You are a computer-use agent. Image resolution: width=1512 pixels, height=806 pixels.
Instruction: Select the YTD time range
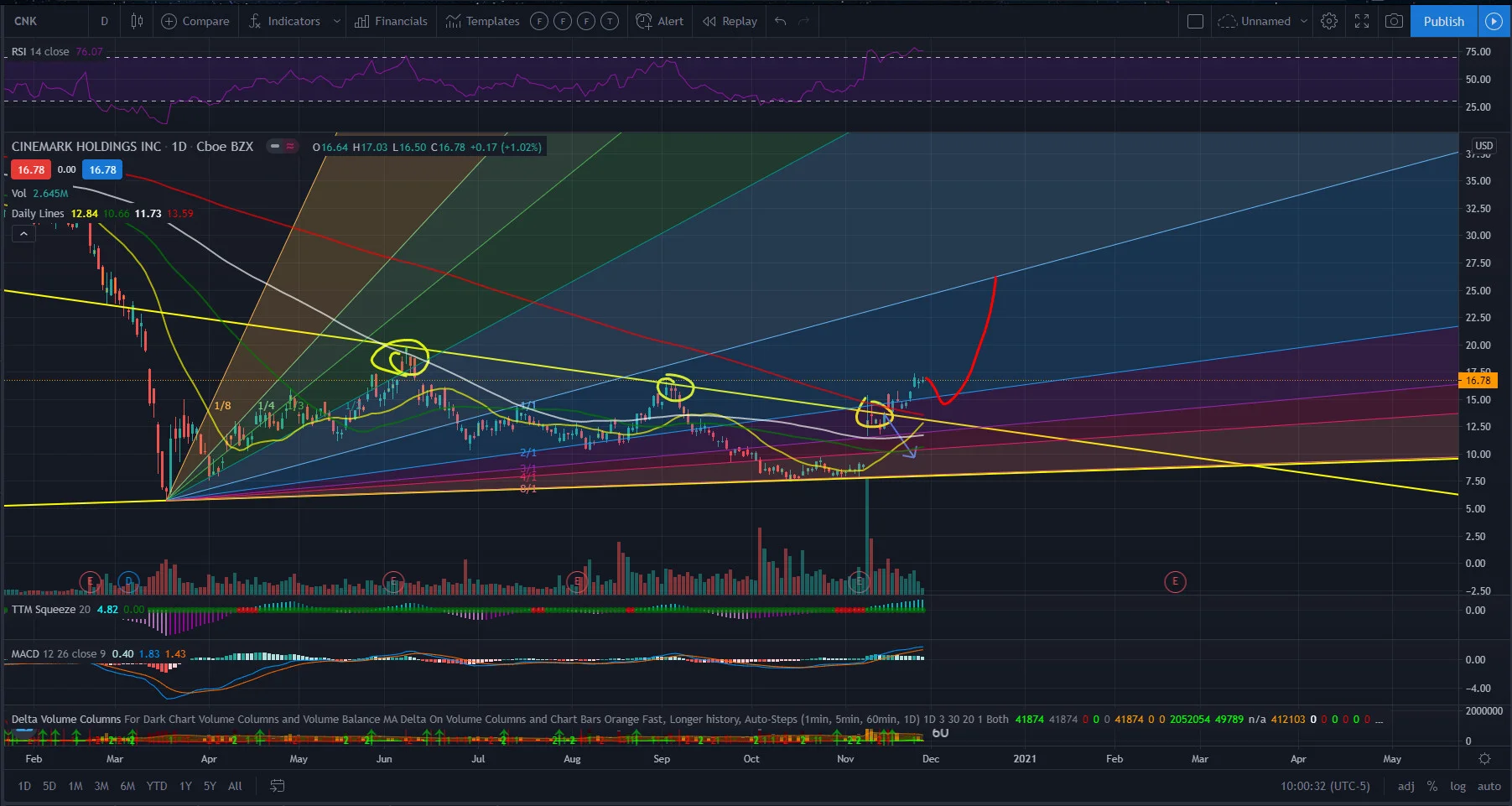click(157, 786)
